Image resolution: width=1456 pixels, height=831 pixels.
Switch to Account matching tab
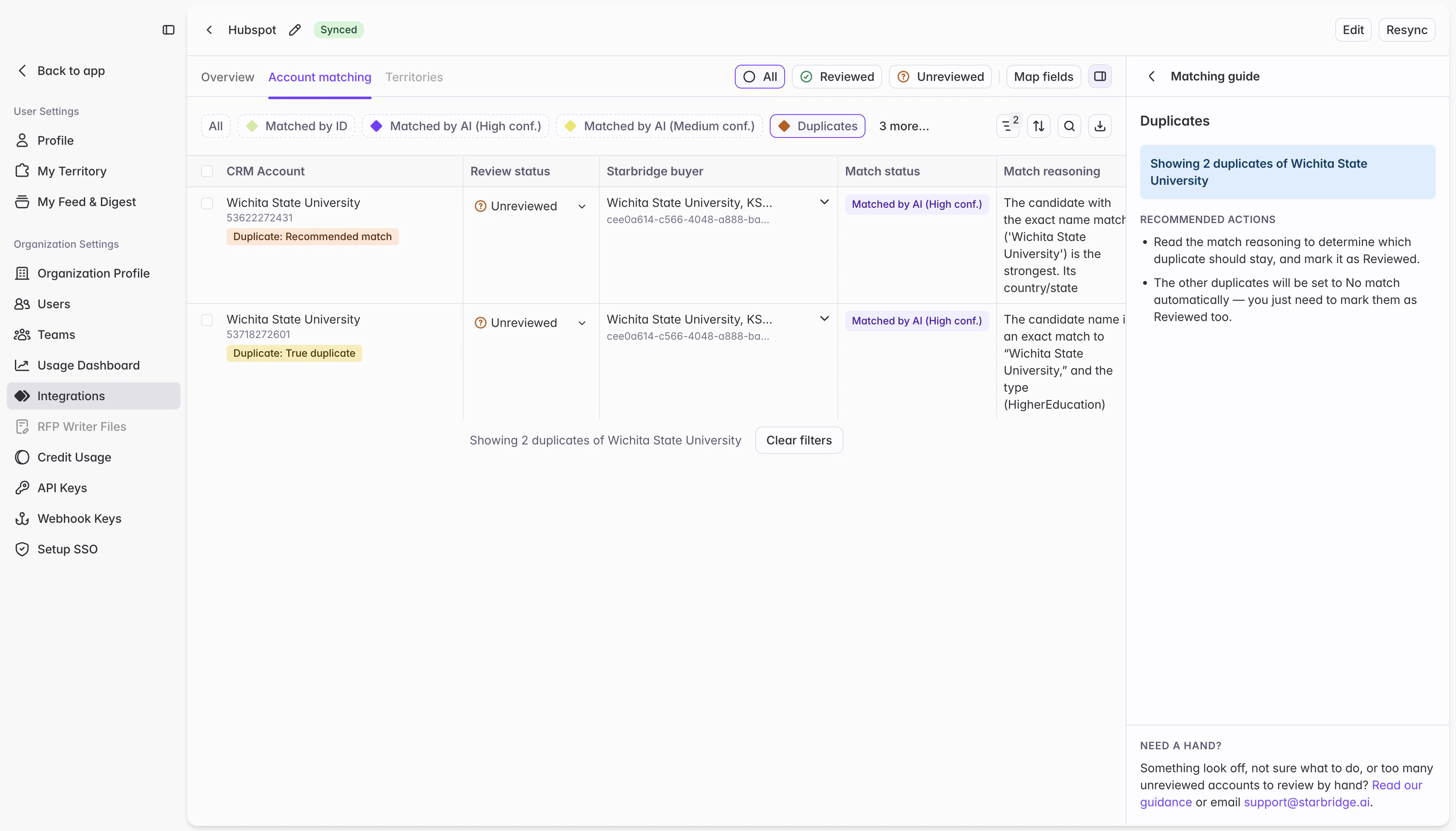320,77
